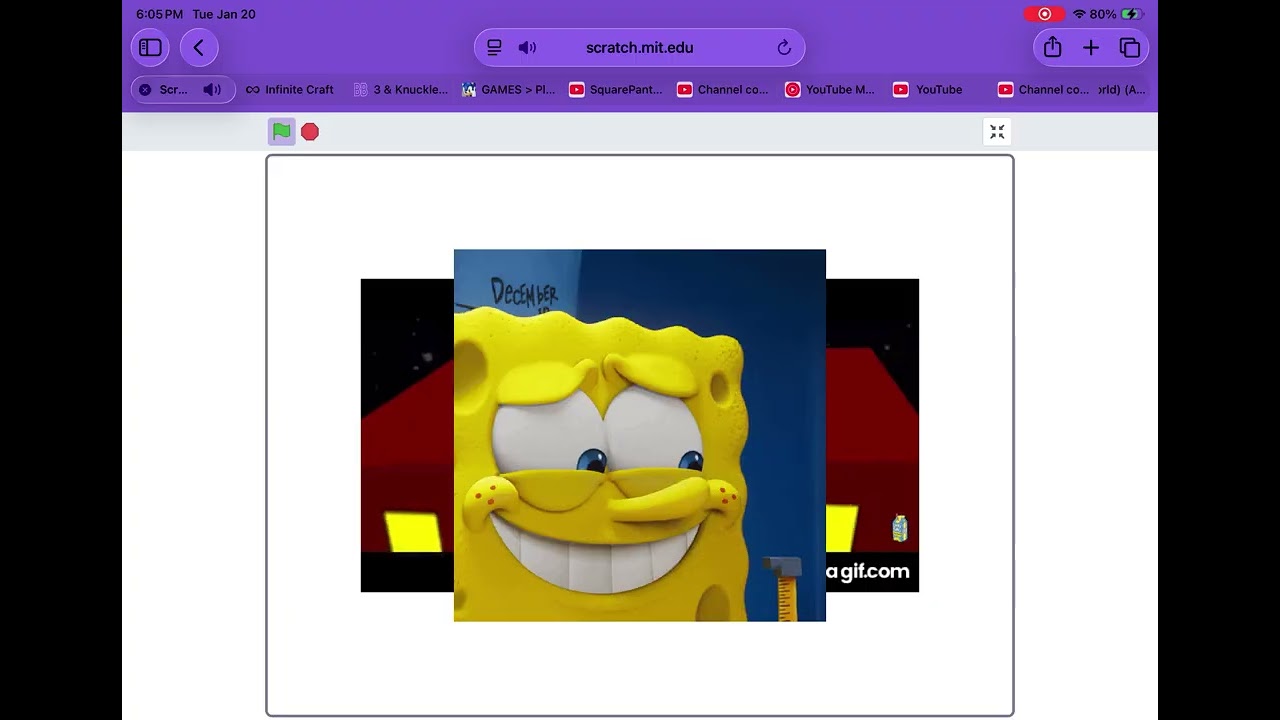This screenshot has width=1280, height=720.
Task: Mute the Scratch tab audio icon
Action: click(x=212, y=90)
